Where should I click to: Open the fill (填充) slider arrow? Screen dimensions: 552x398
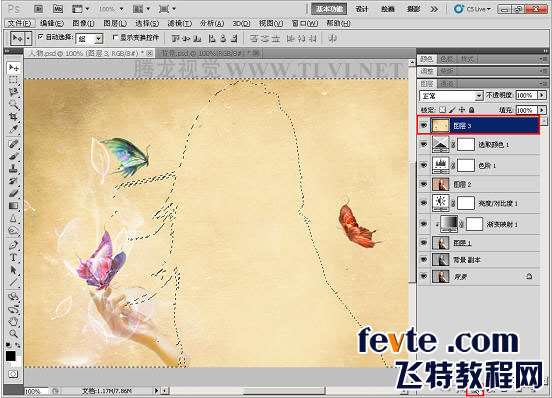tap(542, 110)
